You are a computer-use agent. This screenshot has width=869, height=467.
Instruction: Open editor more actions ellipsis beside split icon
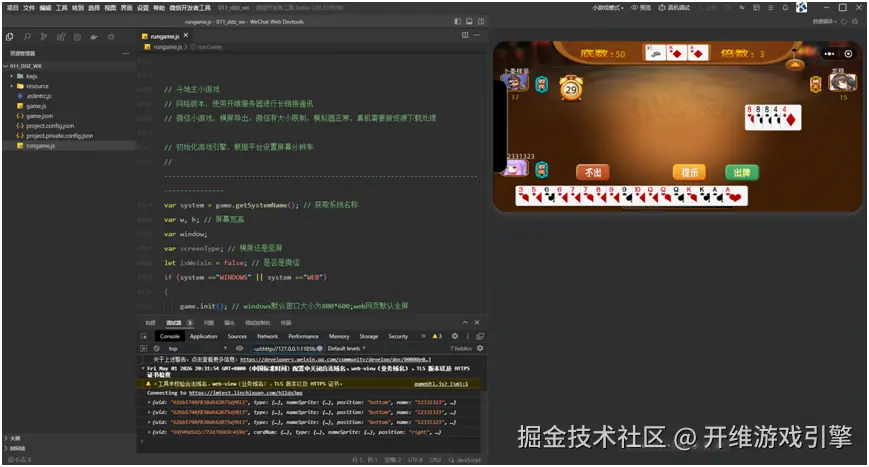click(x=477, y=35)
